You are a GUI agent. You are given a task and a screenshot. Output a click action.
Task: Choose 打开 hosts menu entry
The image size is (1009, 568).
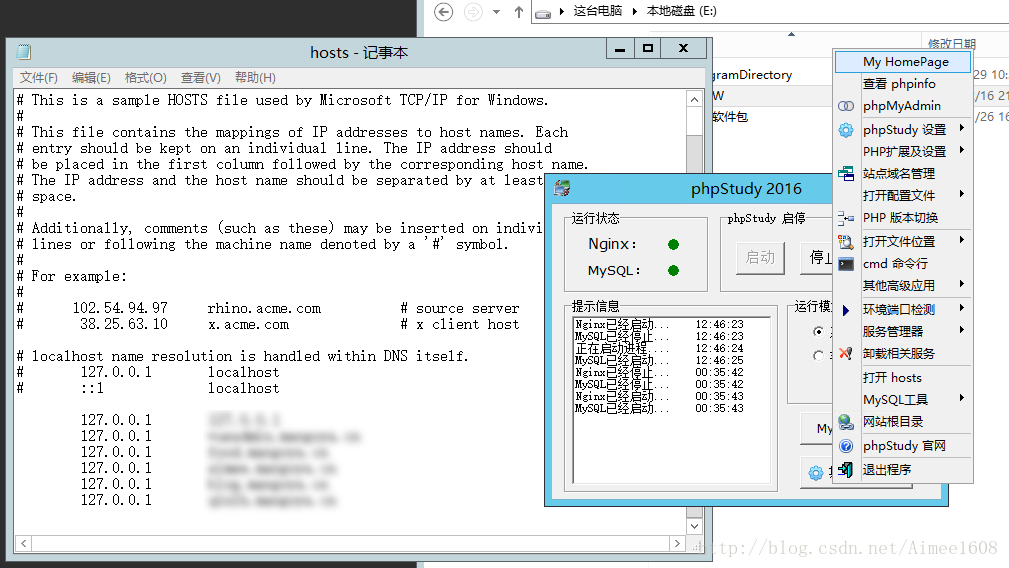(902, 378)
